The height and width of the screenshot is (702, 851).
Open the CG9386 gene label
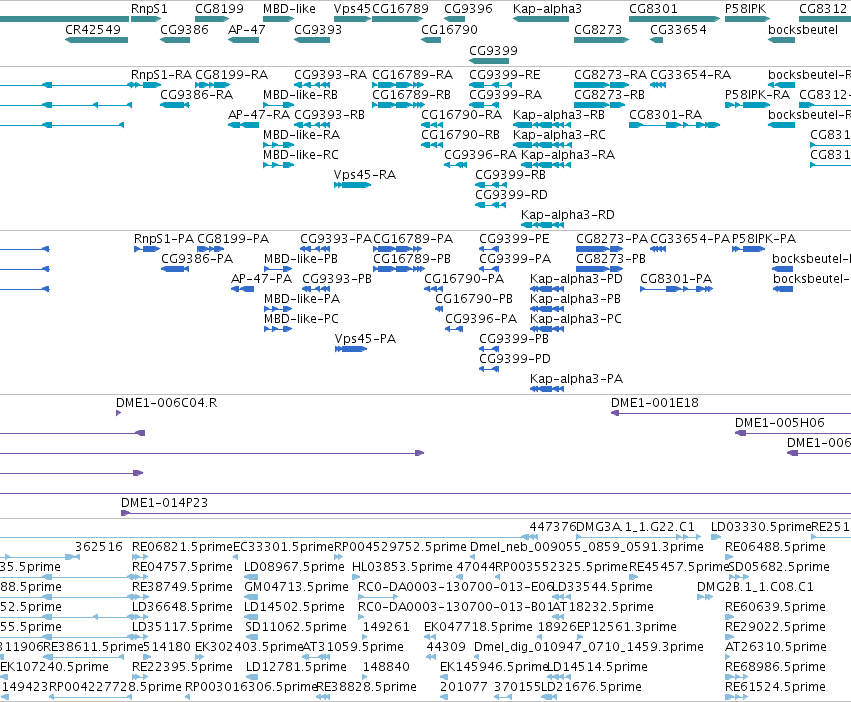[185, 29]
